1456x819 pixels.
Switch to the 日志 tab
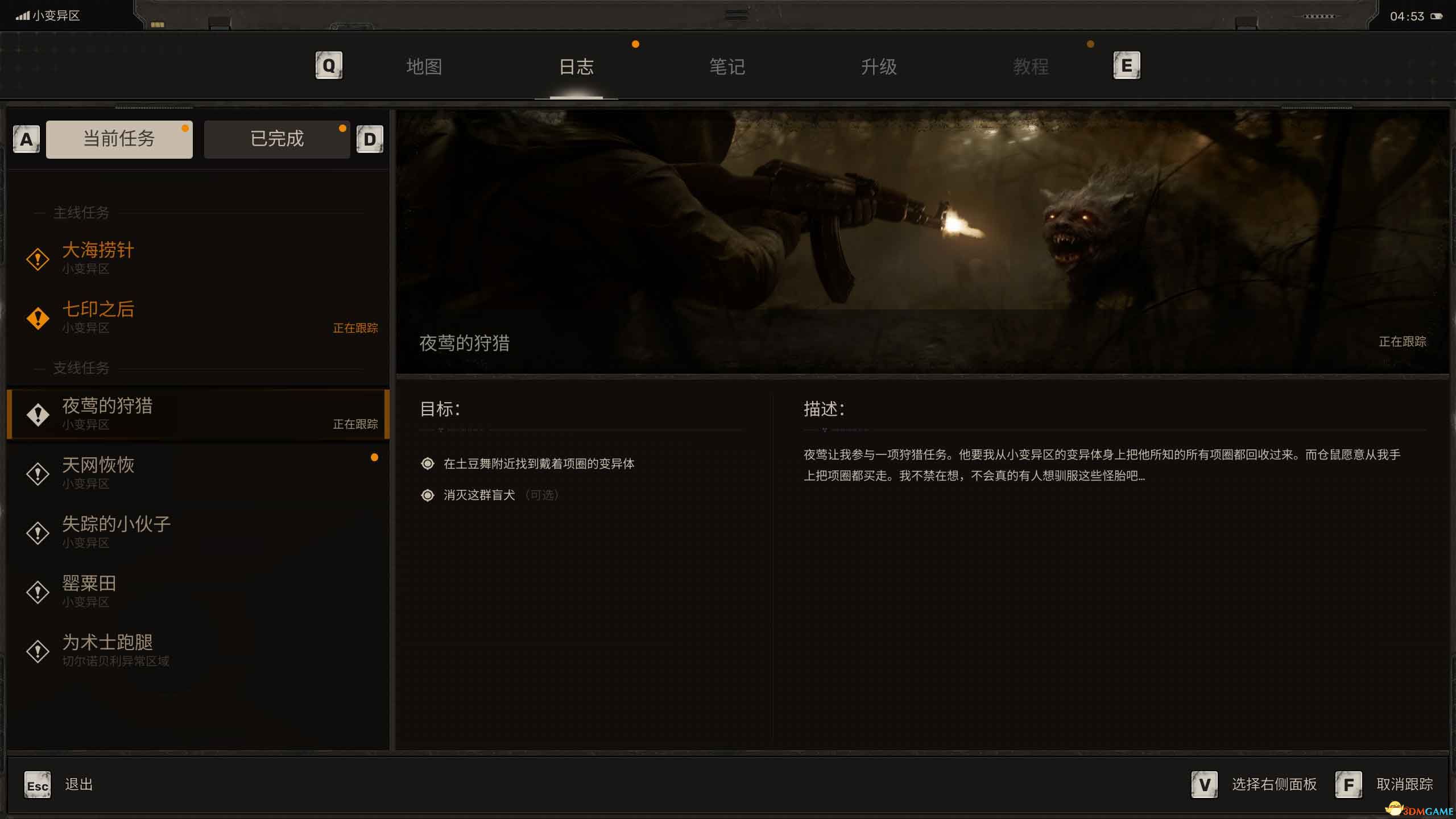pyautogui.click(x=576, y=67)
